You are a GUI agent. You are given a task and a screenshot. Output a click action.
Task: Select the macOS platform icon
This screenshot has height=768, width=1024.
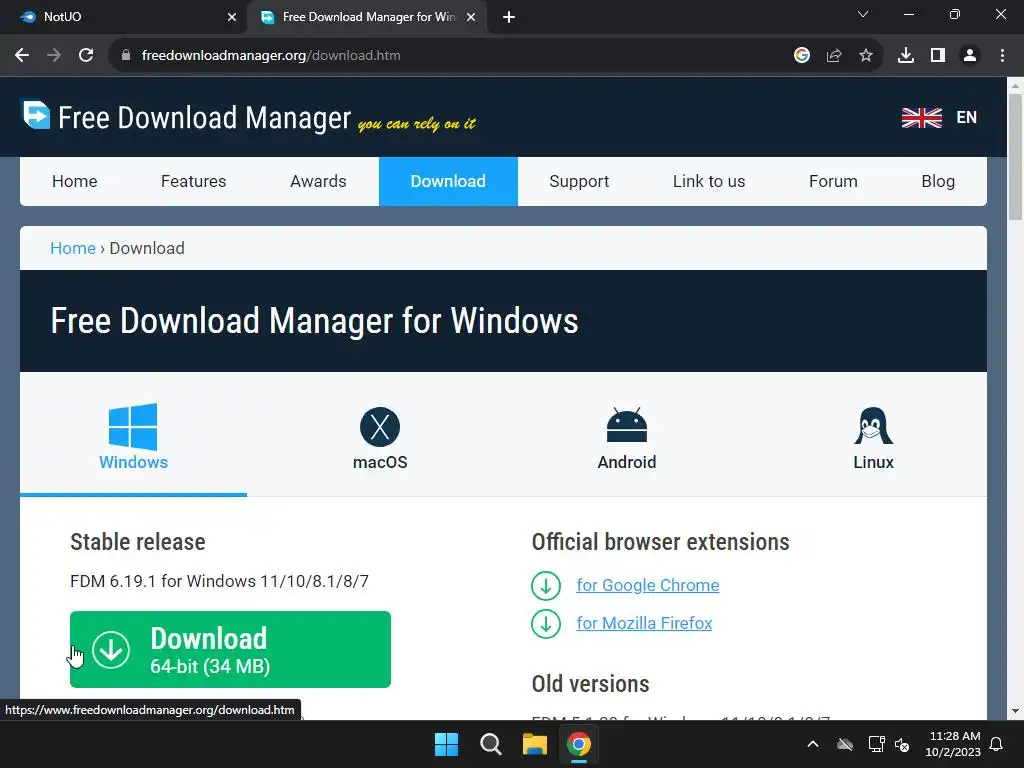380,427
